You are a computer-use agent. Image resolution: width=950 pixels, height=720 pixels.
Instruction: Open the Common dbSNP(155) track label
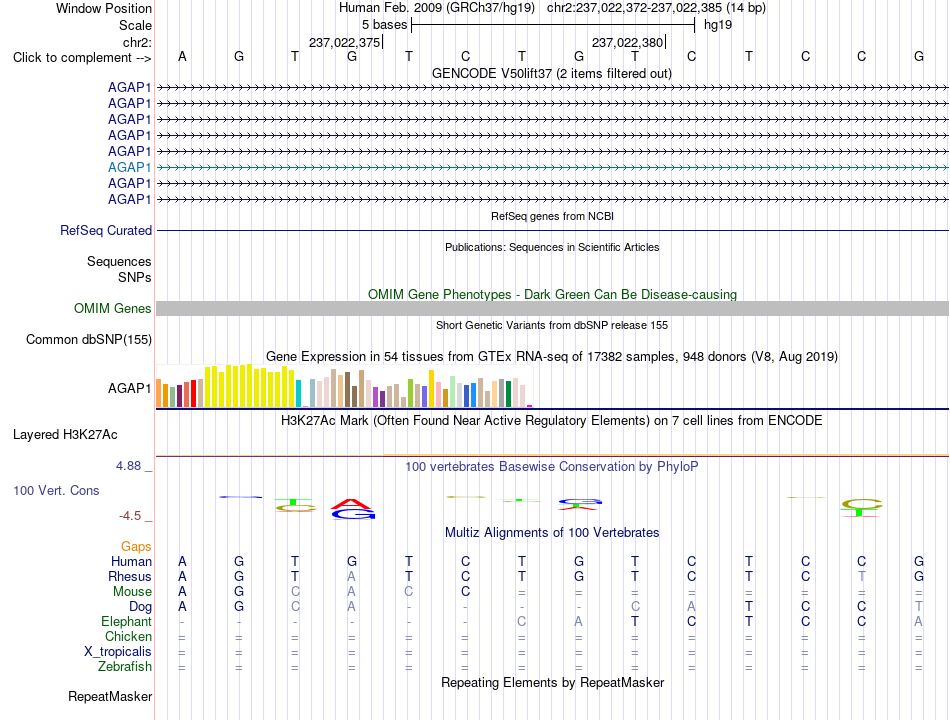coord(89,339)
